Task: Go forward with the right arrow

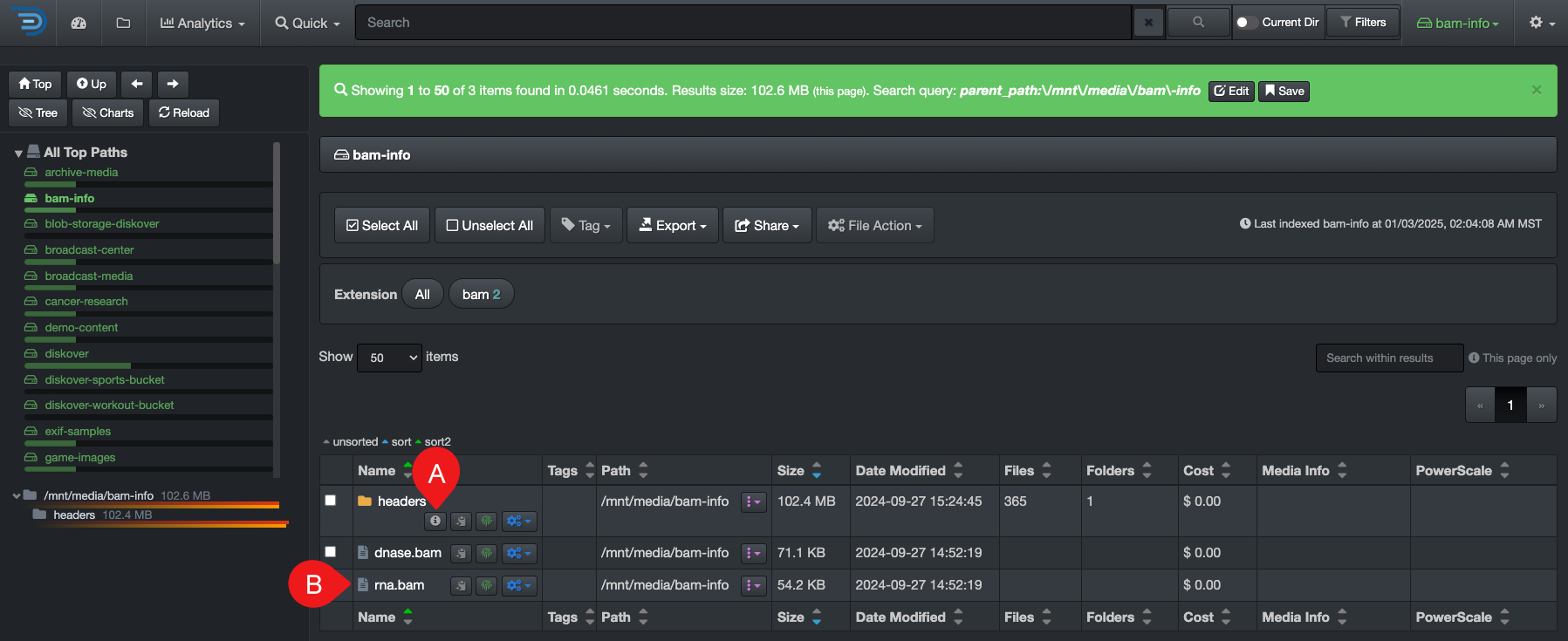Action: [x=173, y=84]
